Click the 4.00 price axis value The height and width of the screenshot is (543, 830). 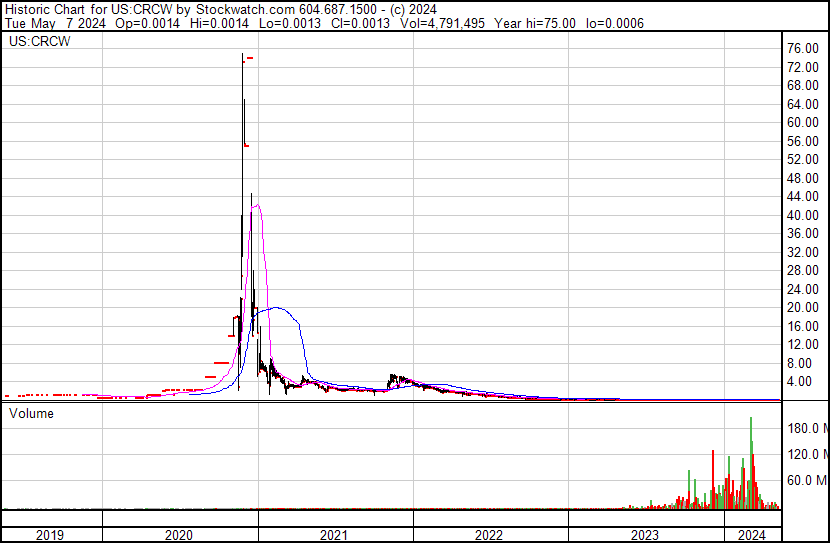point(799,382)
